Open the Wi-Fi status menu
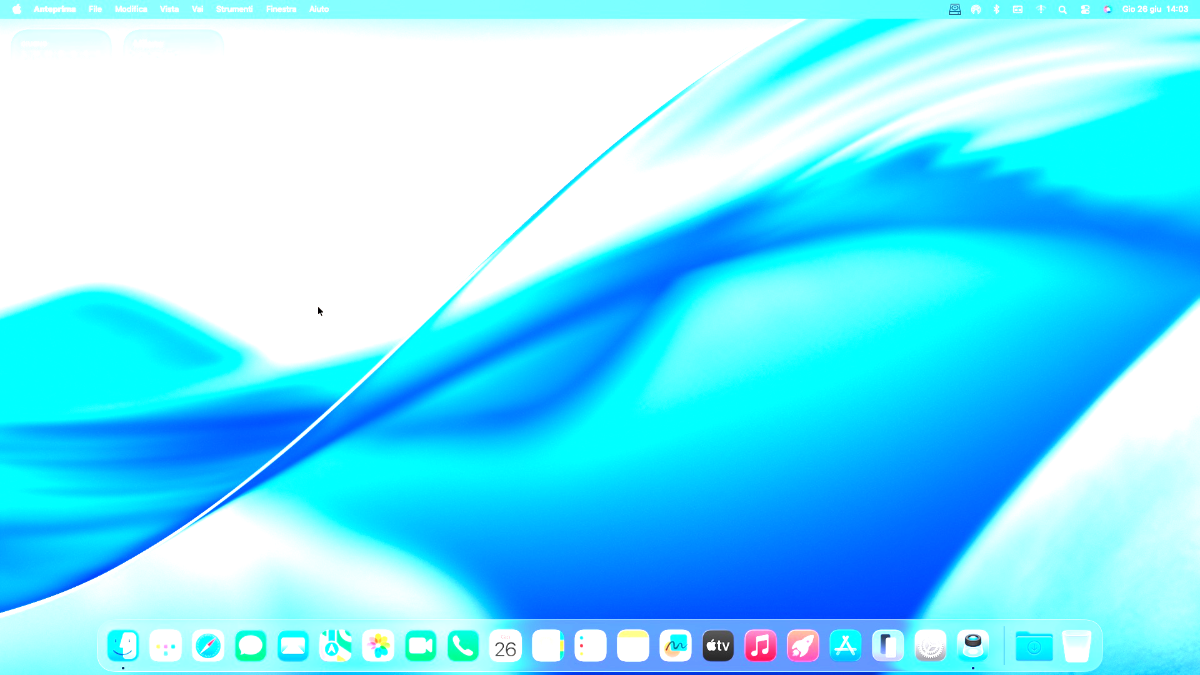Screen dimensions: 1200x675 tap(1040, 9)
